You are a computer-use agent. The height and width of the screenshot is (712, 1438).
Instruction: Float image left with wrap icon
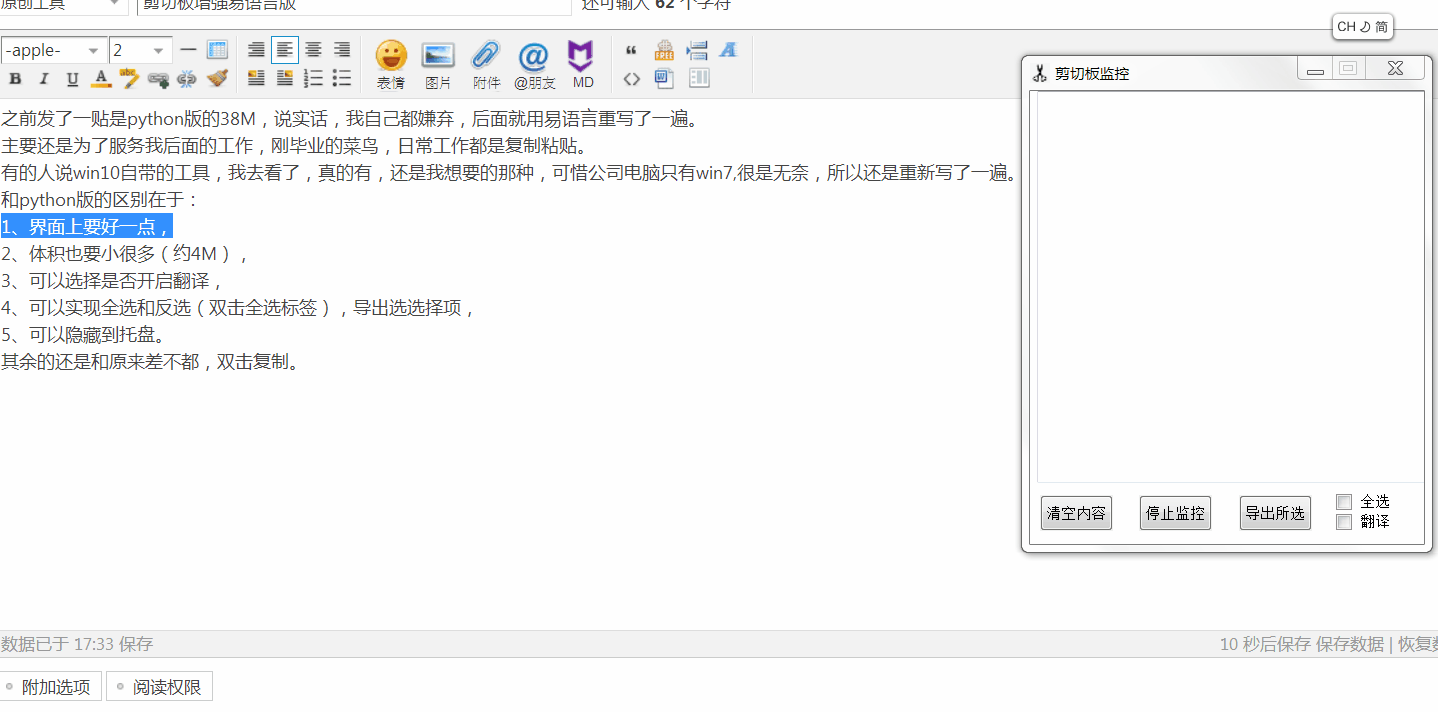coord(256,78)
